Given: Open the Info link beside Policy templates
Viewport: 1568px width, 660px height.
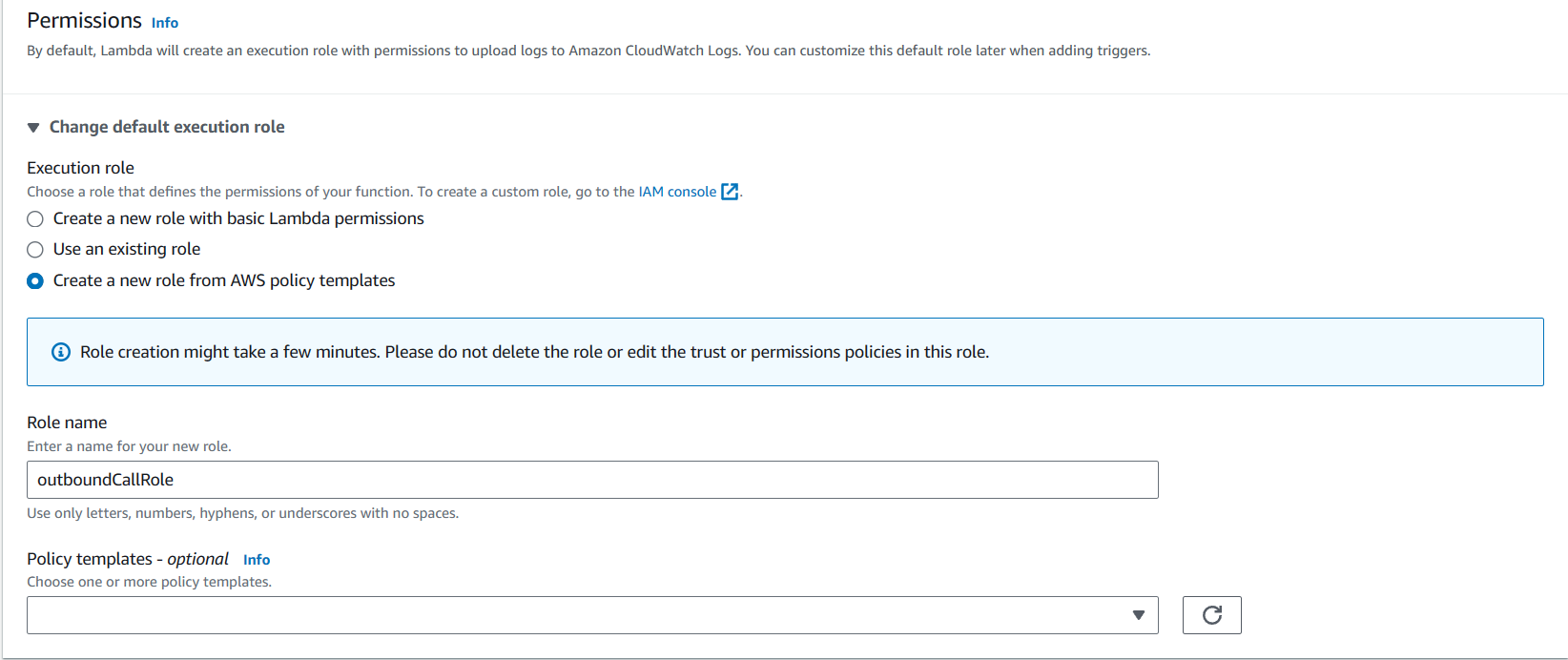Looking at the screenshot, I should pos(257,560).
